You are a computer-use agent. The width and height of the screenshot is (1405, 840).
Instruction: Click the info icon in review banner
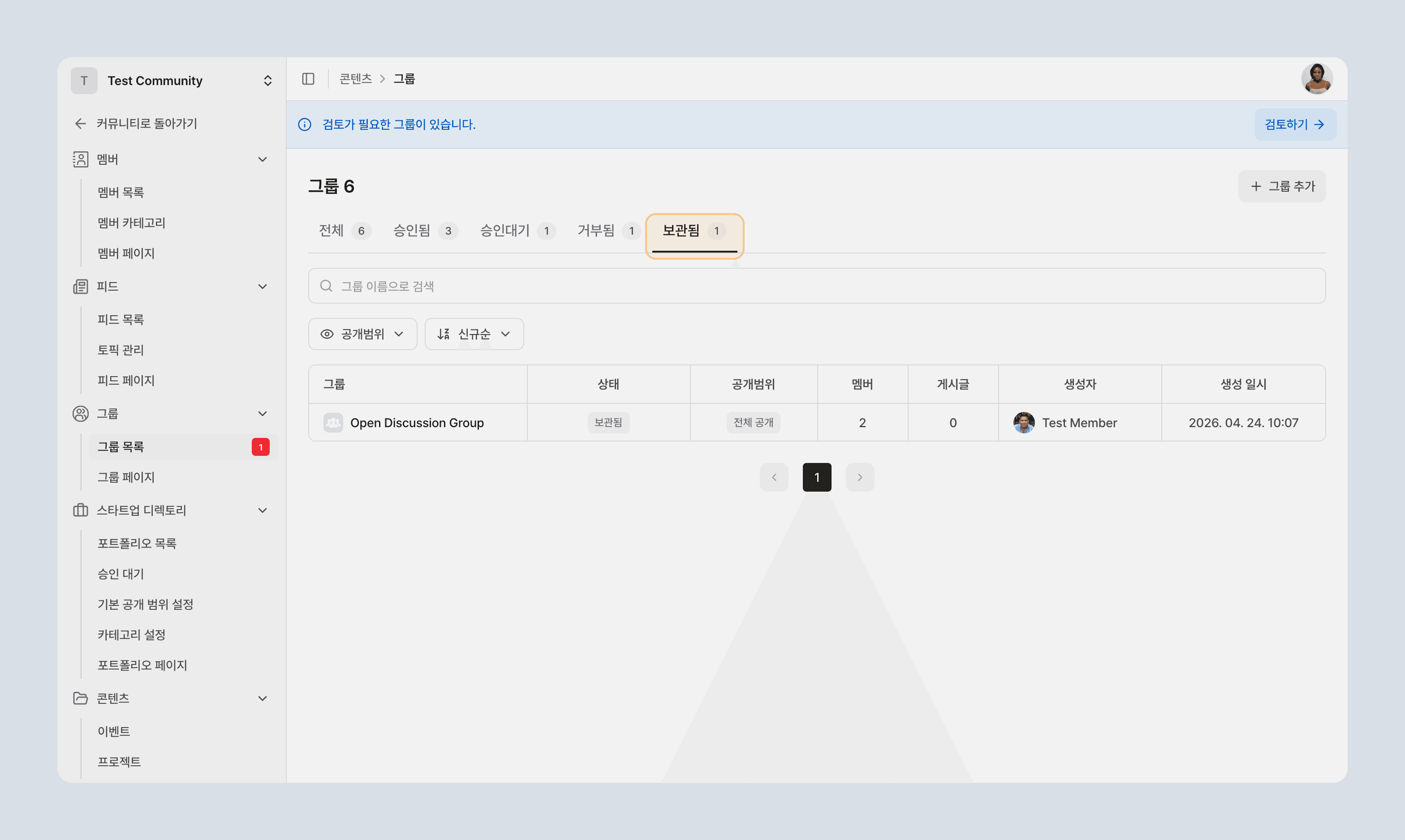pyautogui.click(x=305, y=124)
